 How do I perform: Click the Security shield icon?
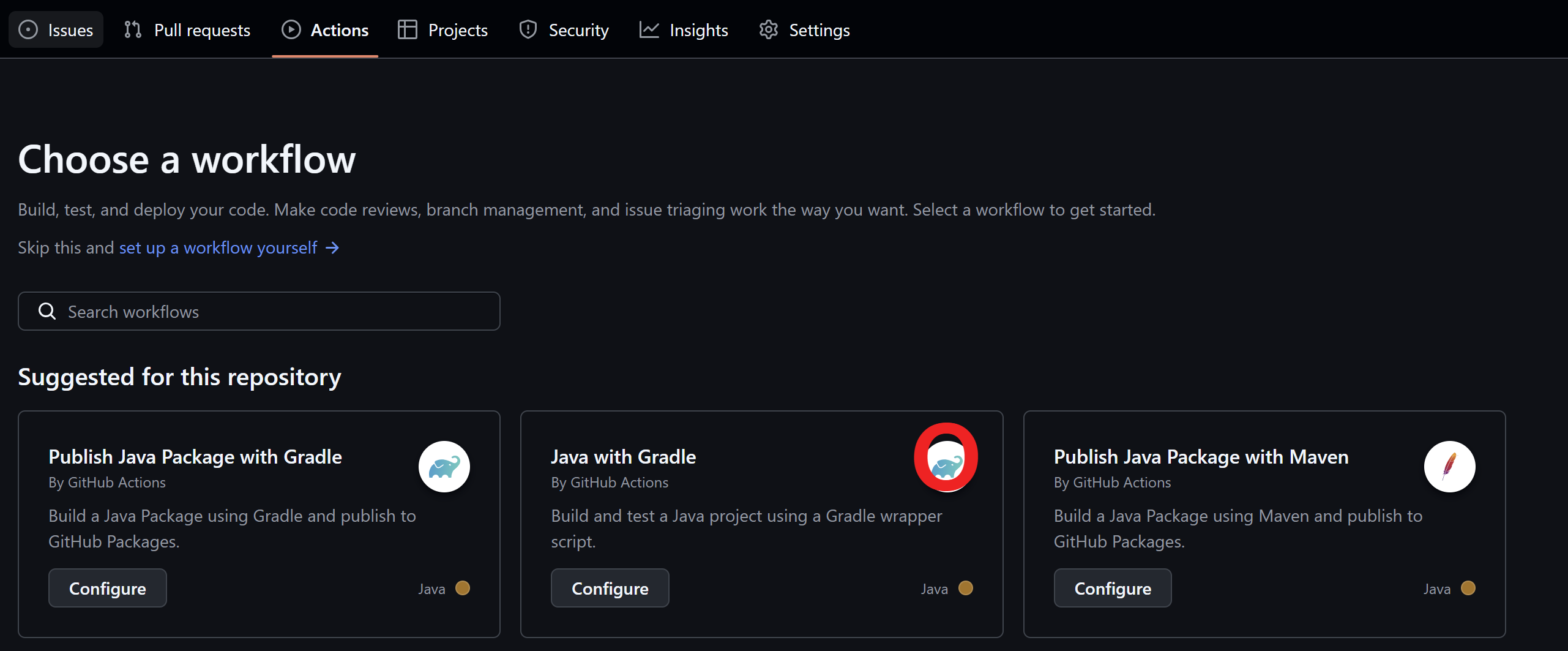(528, 29)
